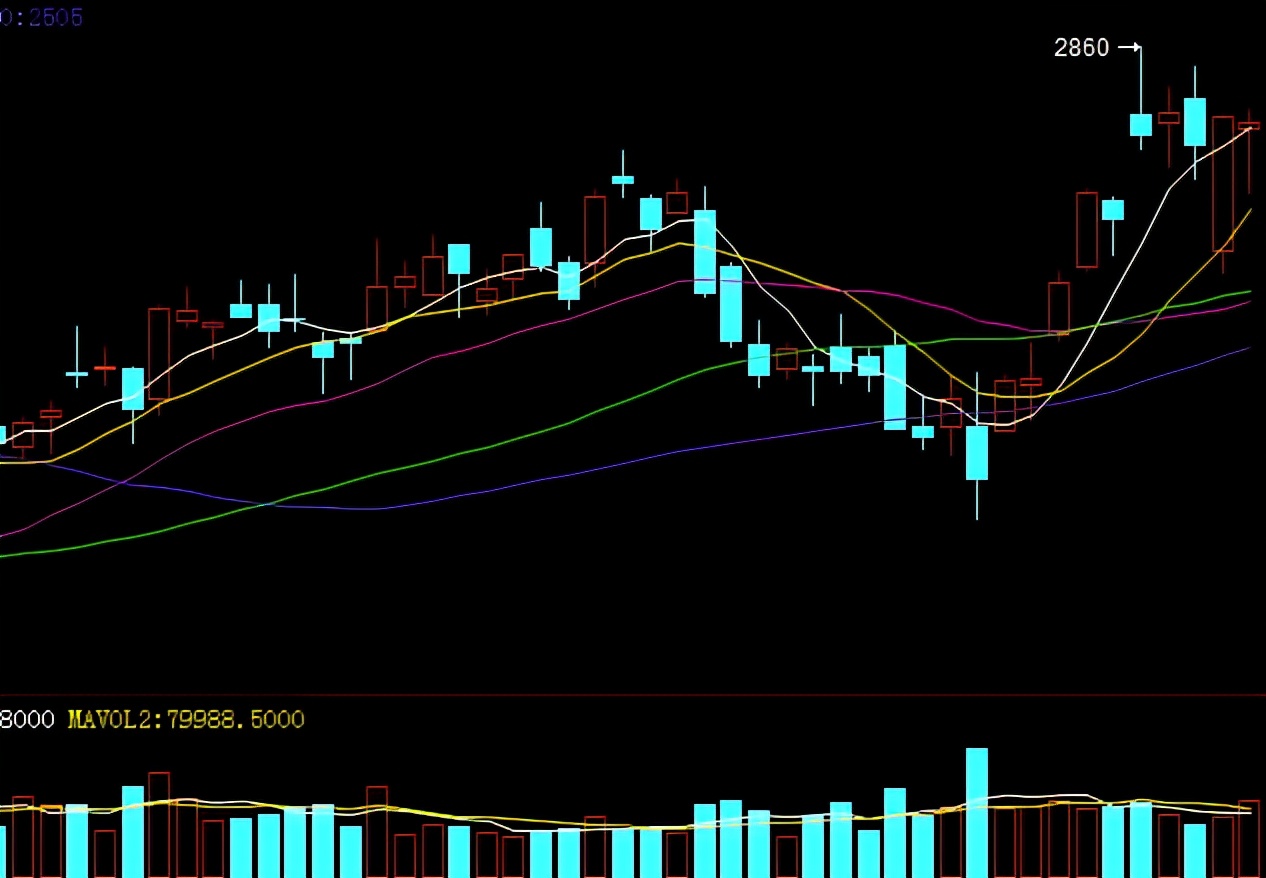Select the tallest hollow red volume bar
Viewport: 1266px width, 878px height.
[x=159, y=825]
